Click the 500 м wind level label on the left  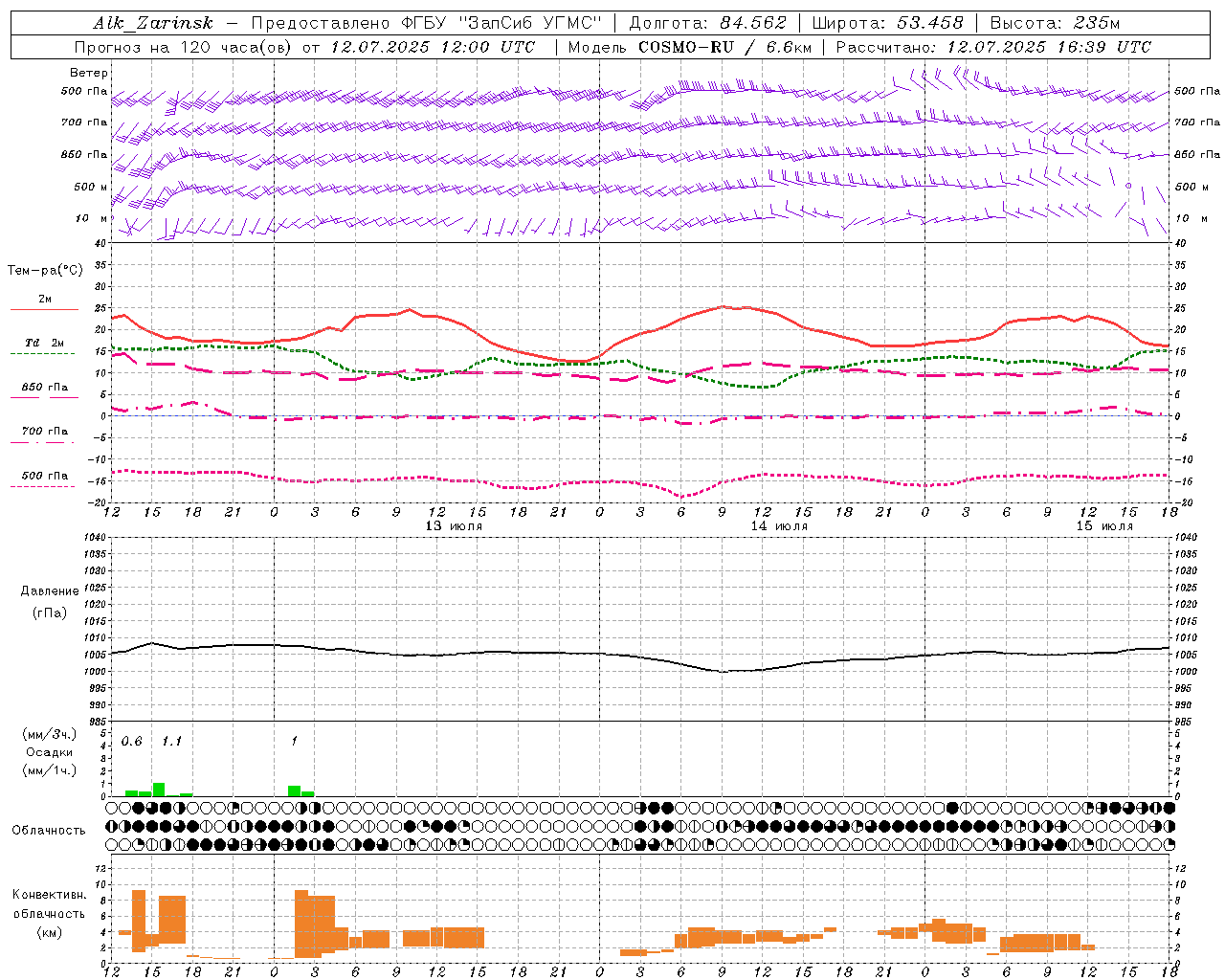point(90,187)
